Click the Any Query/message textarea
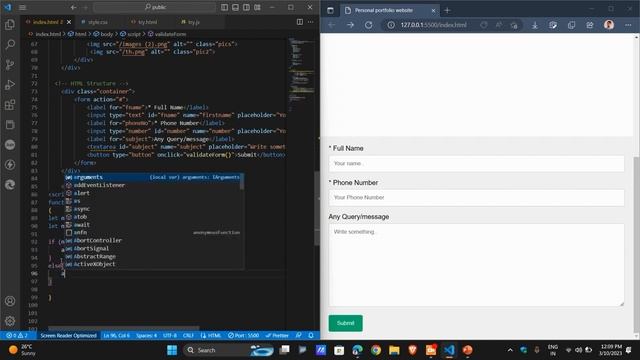 point(476,265)
